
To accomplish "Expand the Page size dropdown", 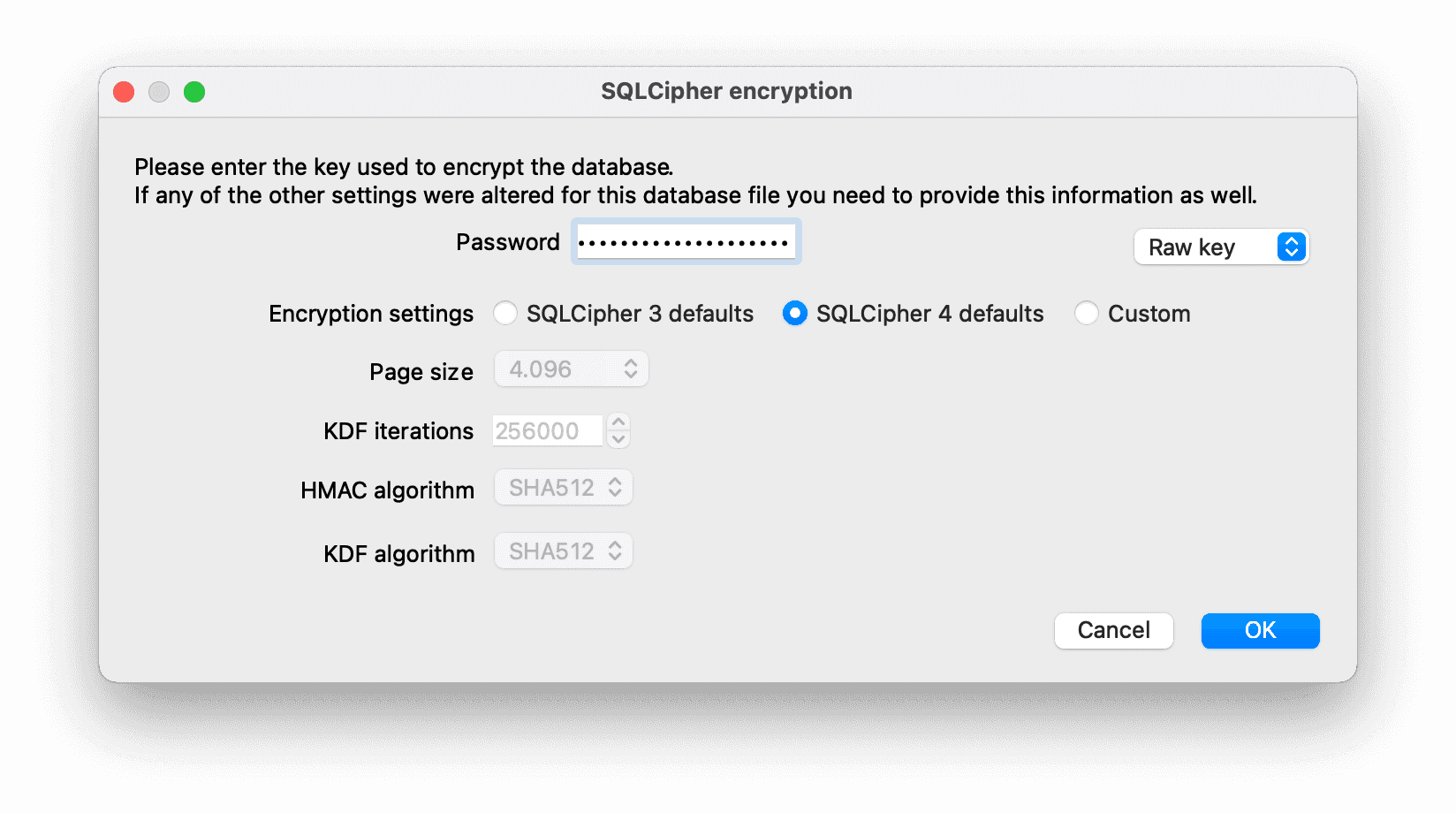I will click(572, 369).
